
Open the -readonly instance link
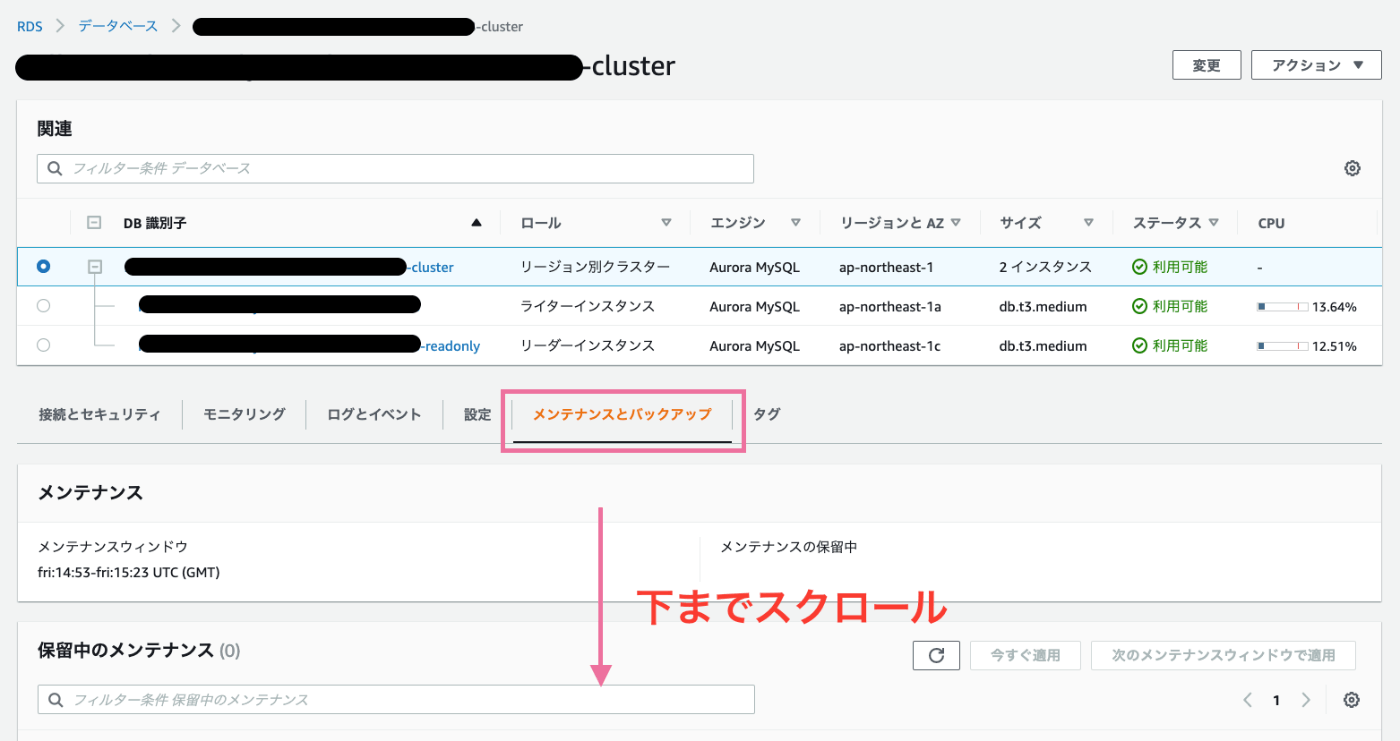[x=310, y=345]
